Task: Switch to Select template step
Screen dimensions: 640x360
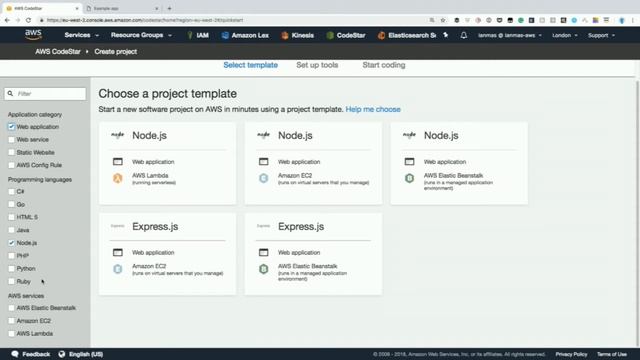Action: (x=250, y=65)
